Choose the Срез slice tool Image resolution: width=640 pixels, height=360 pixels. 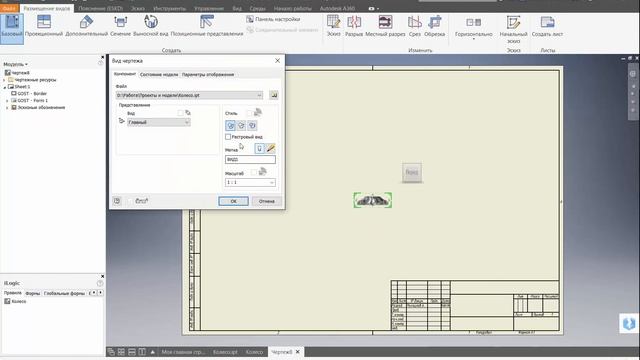tap(415, 26)
